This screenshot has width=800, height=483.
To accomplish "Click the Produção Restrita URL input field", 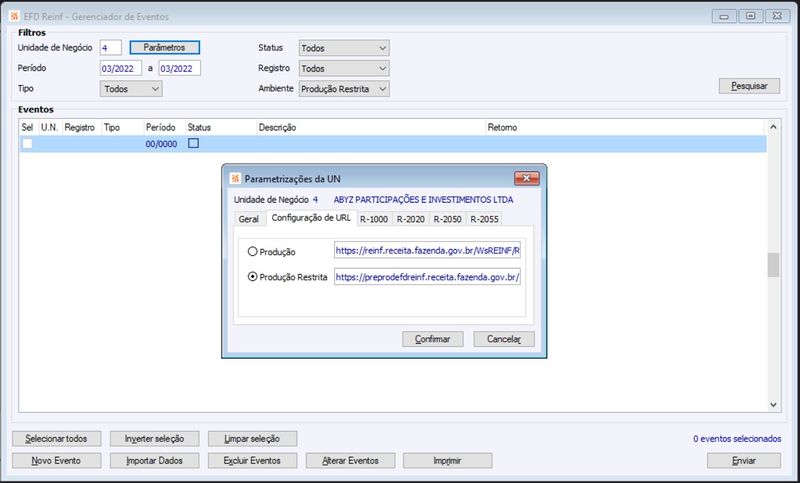I will (428, 277).
